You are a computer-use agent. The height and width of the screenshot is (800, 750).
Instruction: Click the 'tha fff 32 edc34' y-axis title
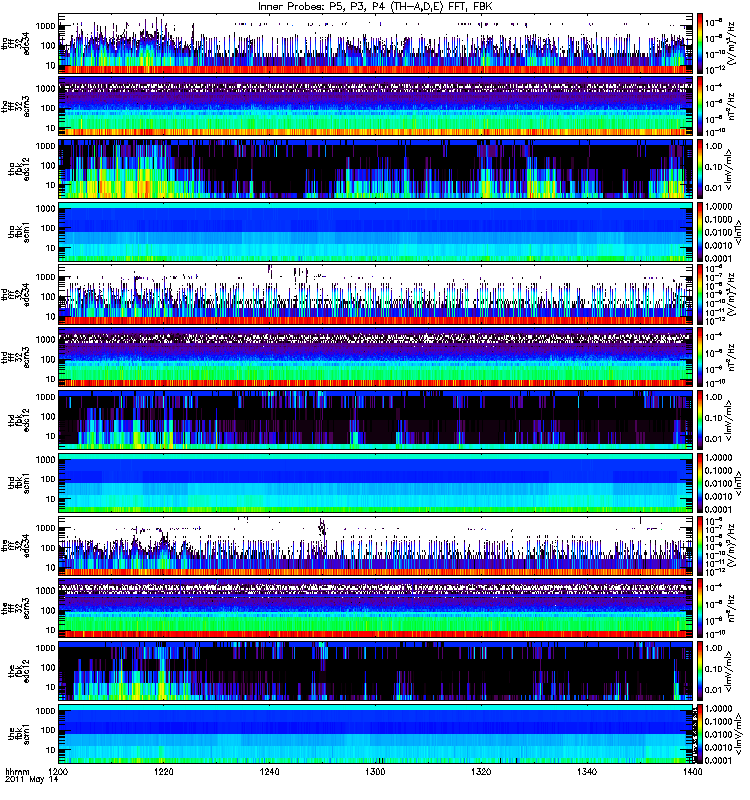coord(16,44)
